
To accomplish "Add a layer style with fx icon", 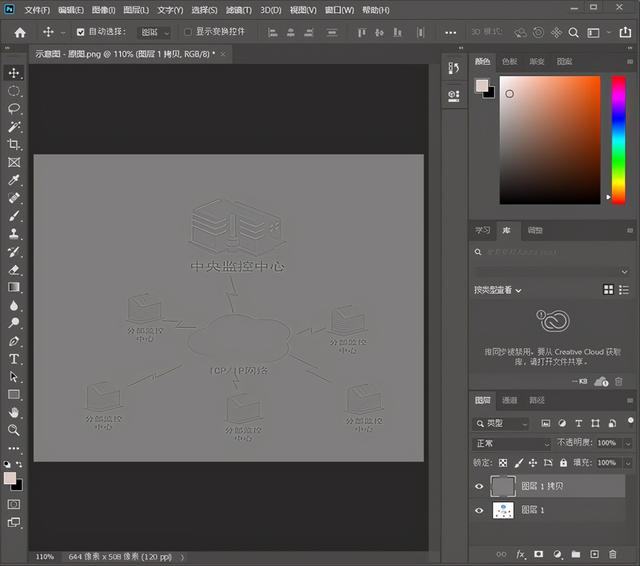I will (x=520, y=554).
